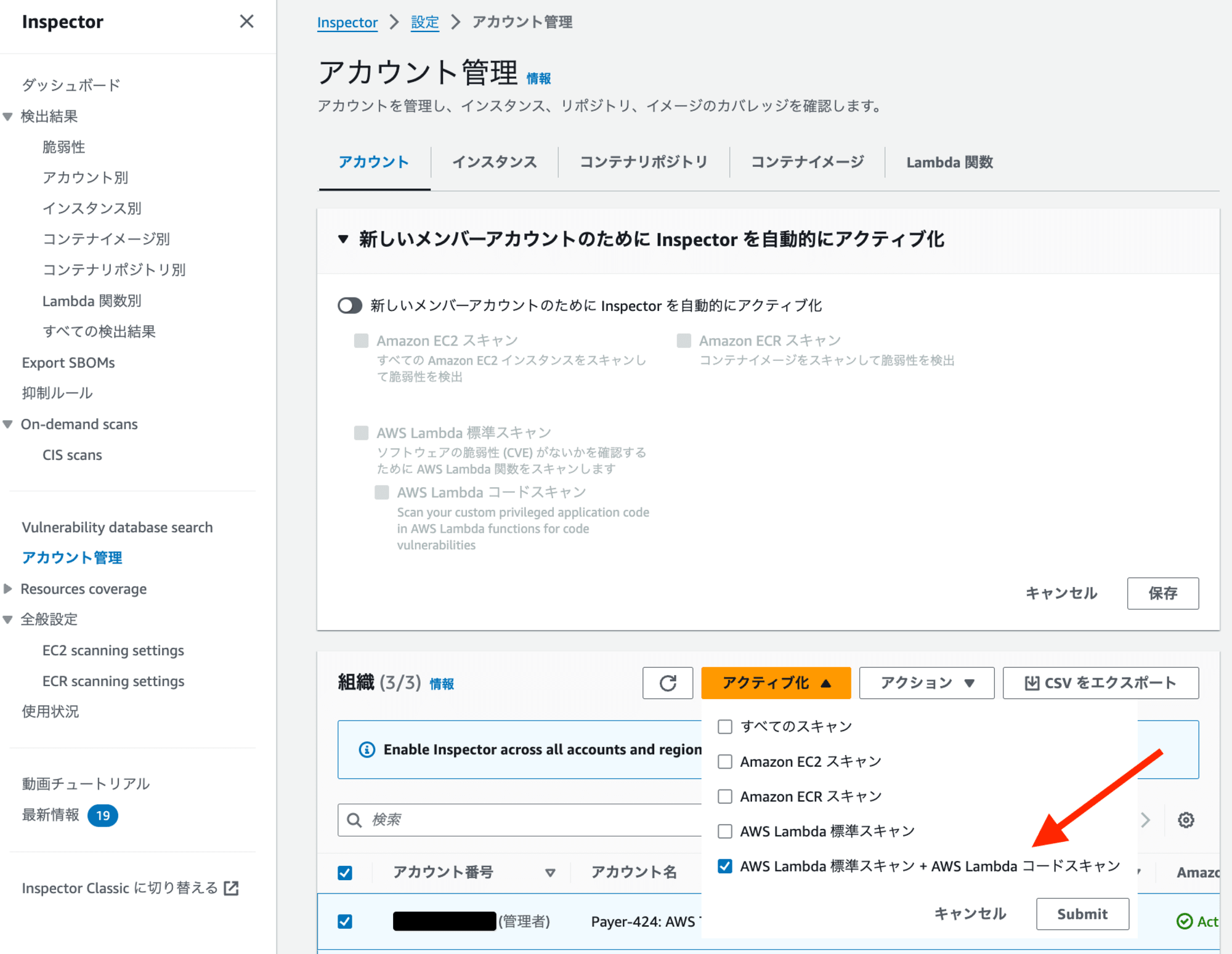Open ECR scanning settings
Image resolution: width=1232 pixels, height=954 pixels.
113,681
